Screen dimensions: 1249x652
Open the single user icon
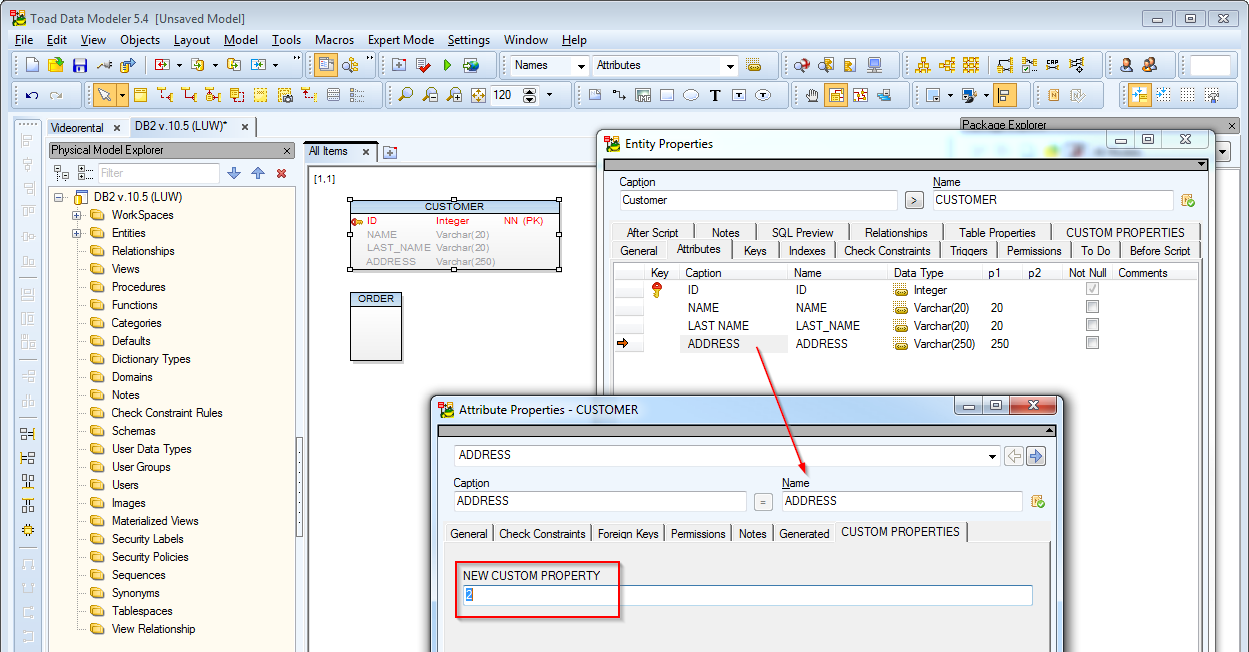[x=1126, y=65]
